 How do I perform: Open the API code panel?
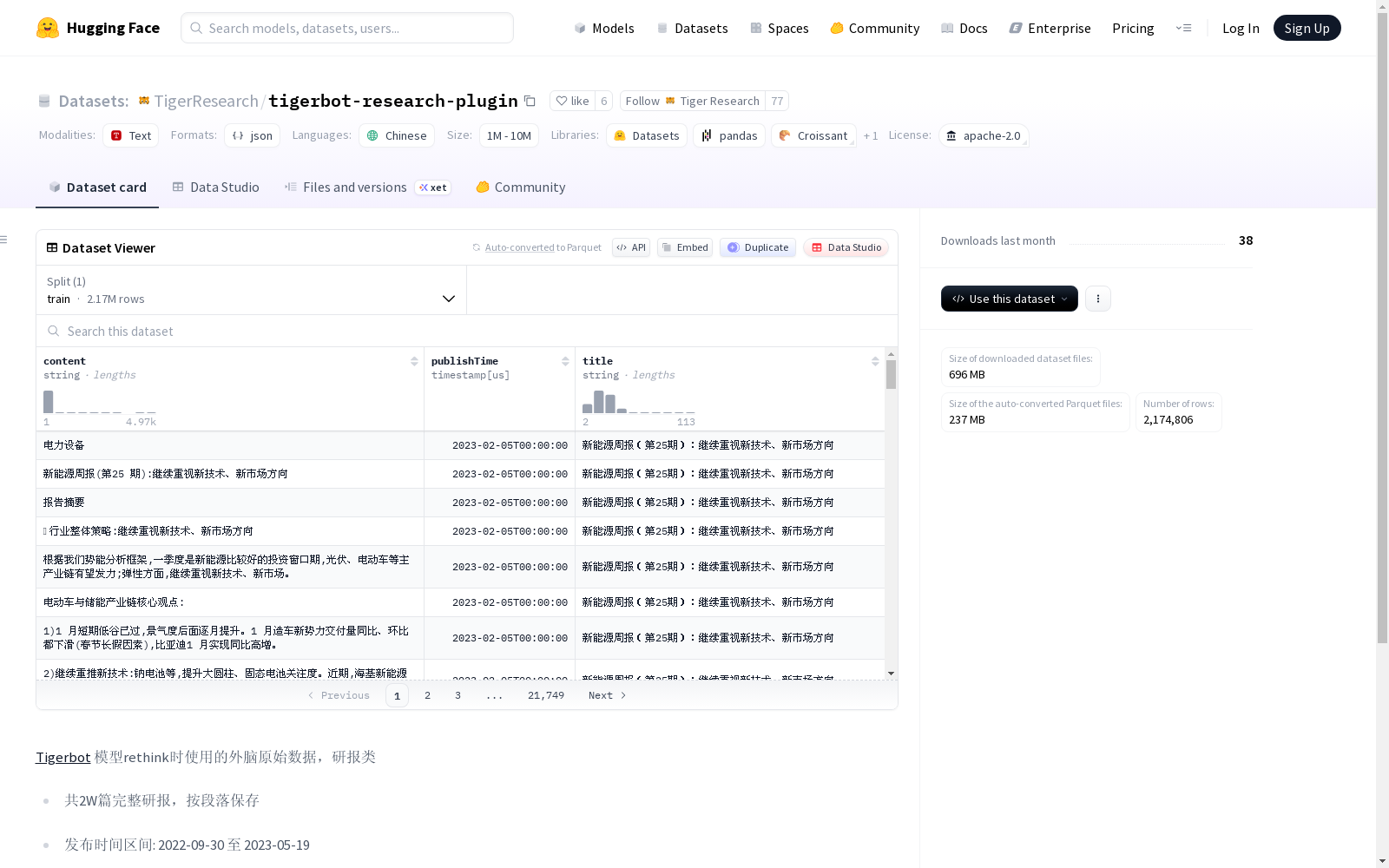click(x=631, y=247)
